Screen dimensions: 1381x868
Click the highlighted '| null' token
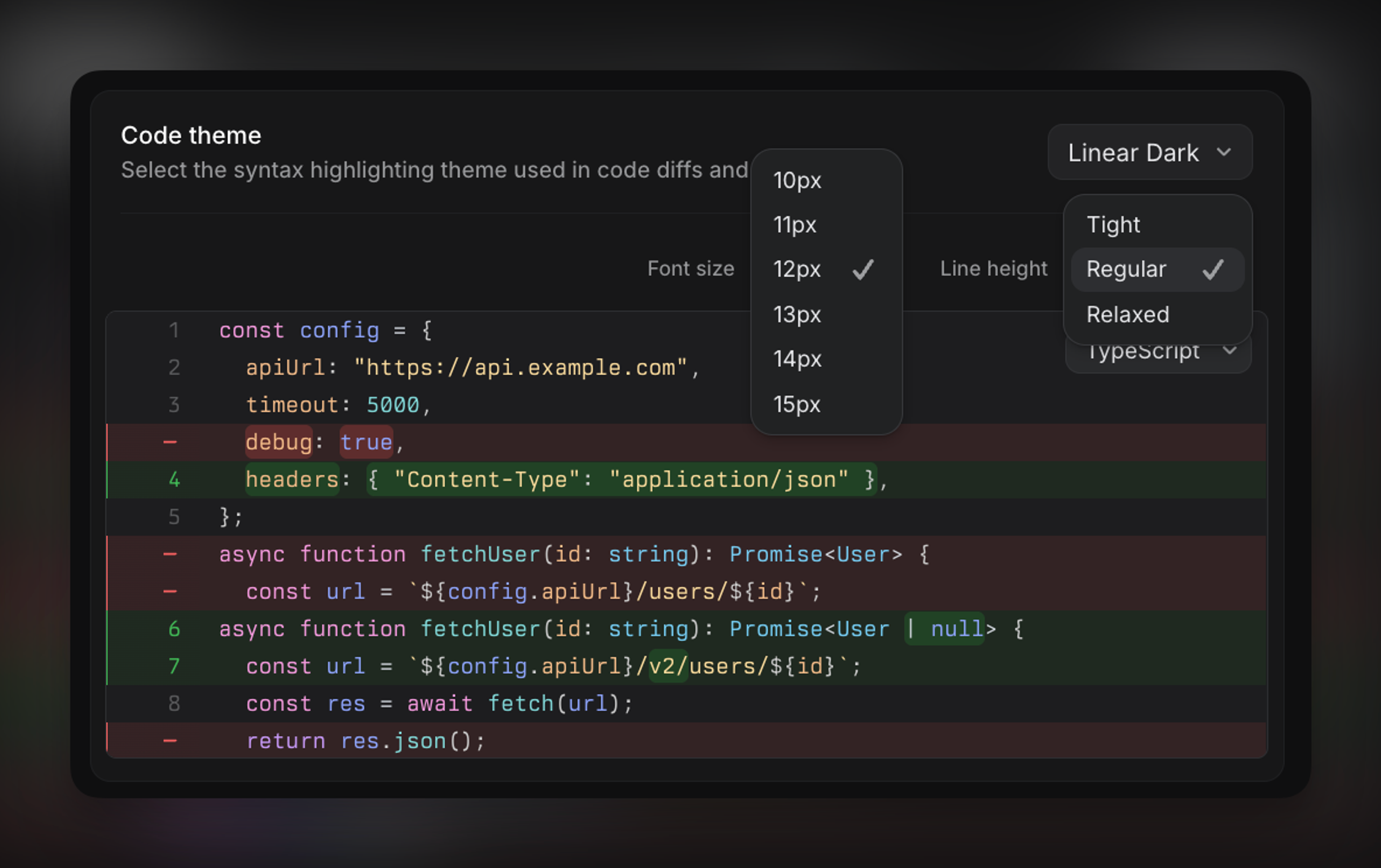(x=944, y=629)
